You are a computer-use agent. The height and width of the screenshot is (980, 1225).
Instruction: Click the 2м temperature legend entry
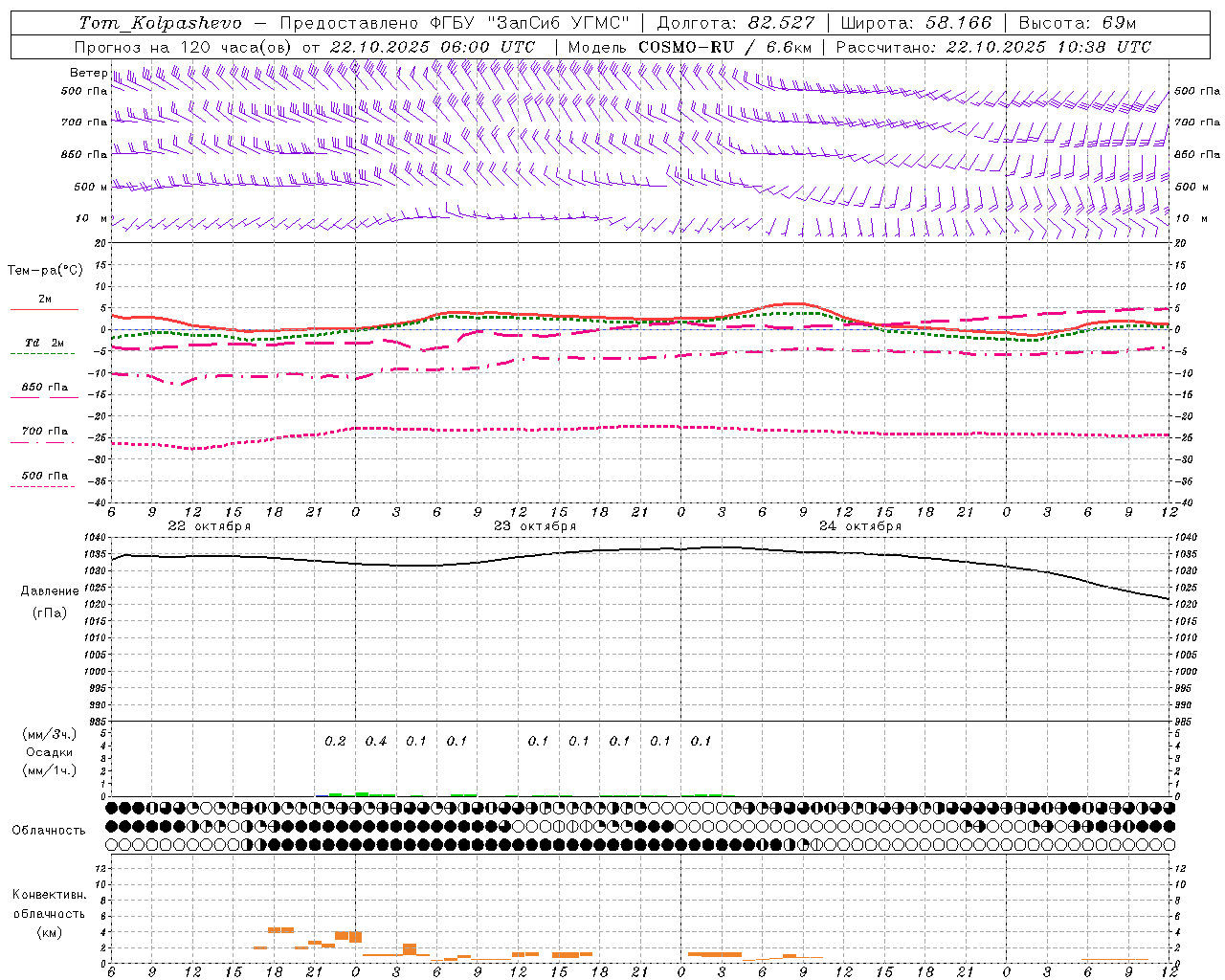pos(45,299)
